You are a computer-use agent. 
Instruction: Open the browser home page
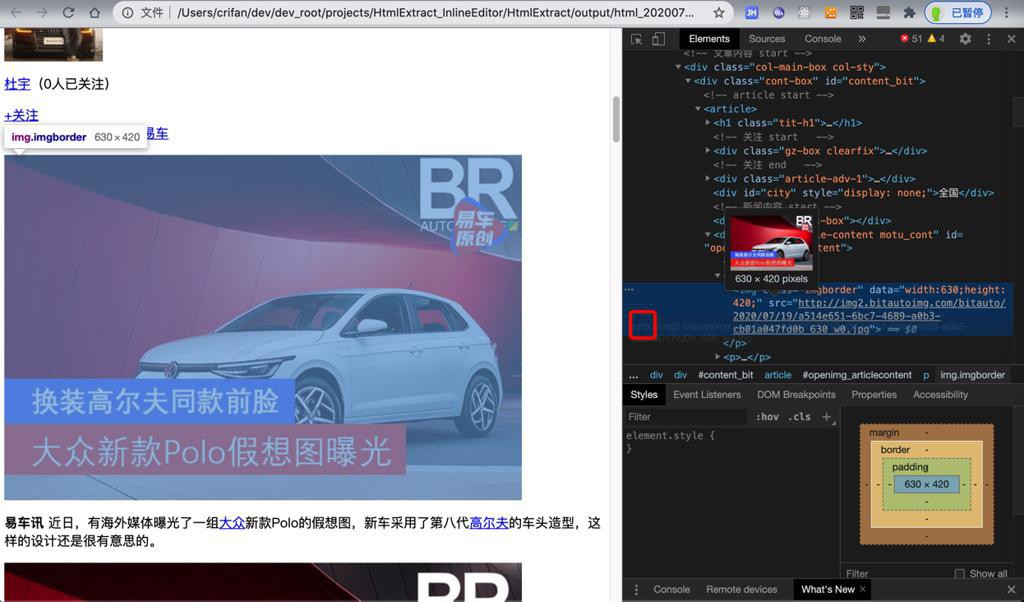pos(95,12)
